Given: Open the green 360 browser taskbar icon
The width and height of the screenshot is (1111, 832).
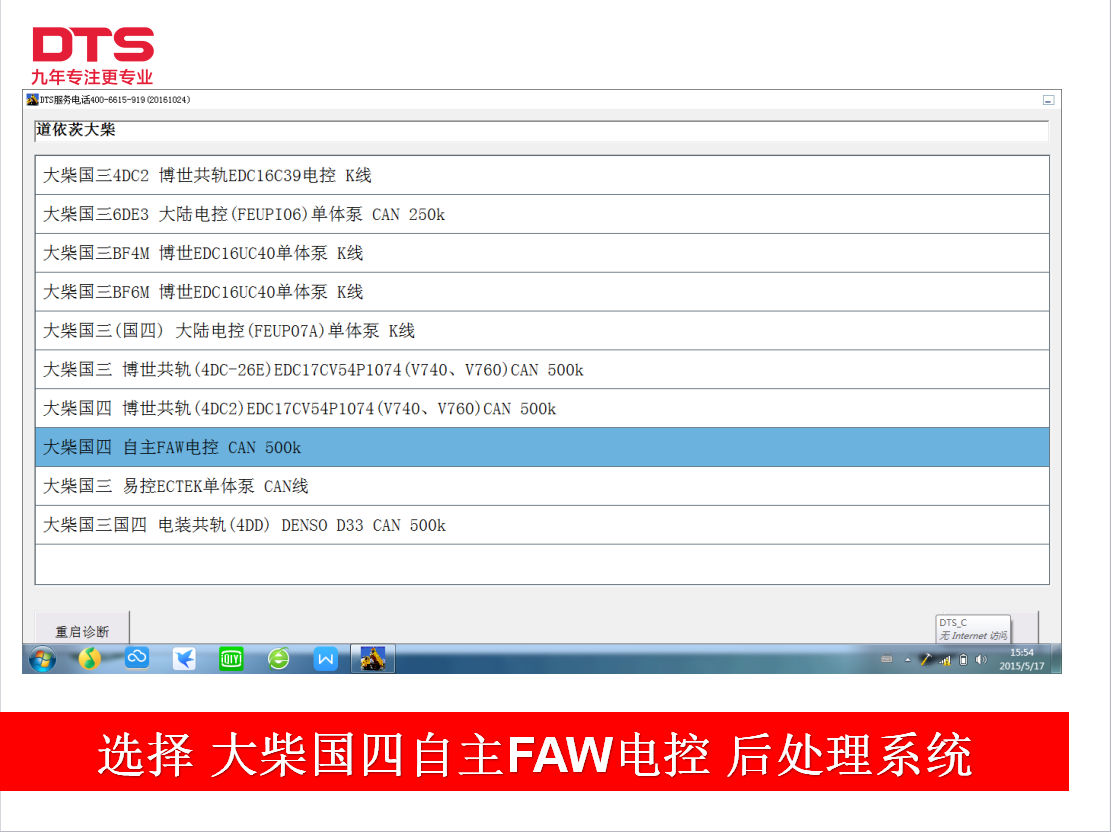Looking at the screenshot, I should (x=278, y=659).
